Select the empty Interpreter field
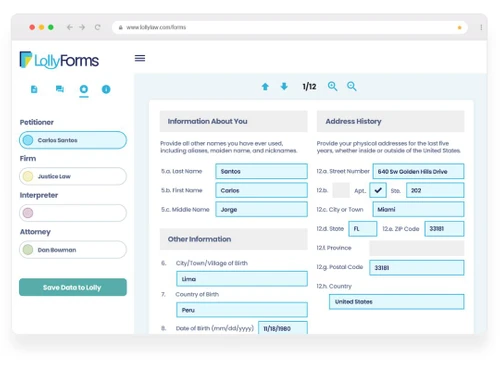The height and width of the screenshot is (375, 500). 73,213
